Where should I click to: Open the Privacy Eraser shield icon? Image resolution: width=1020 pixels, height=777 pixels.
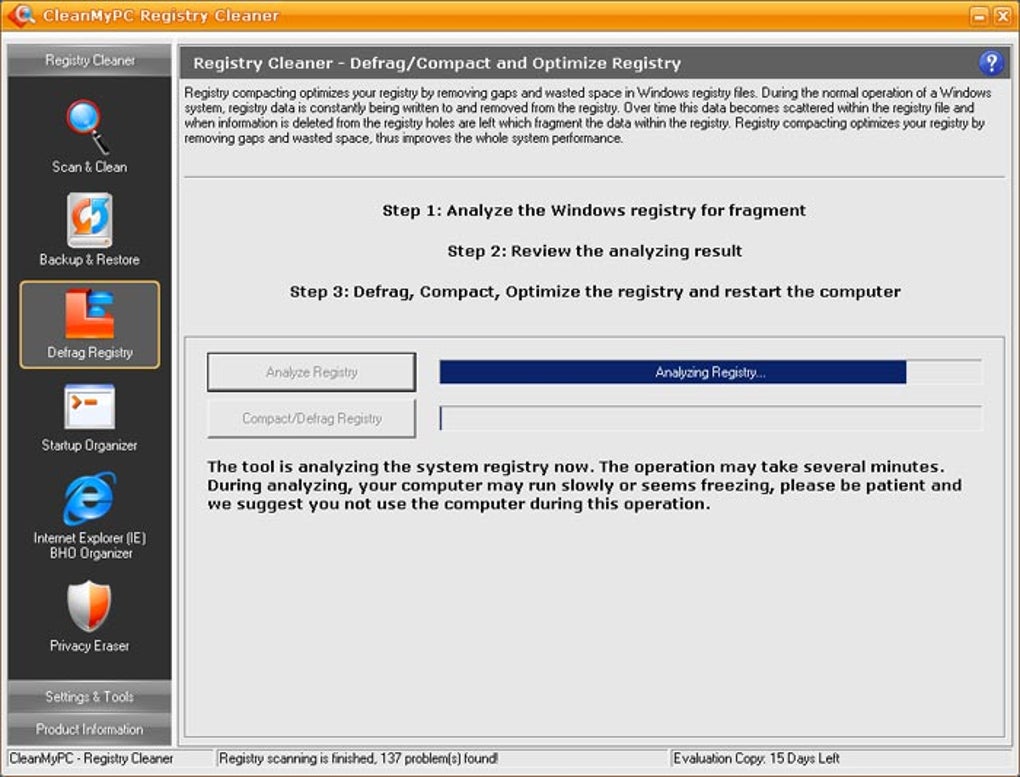click(90, 607)
